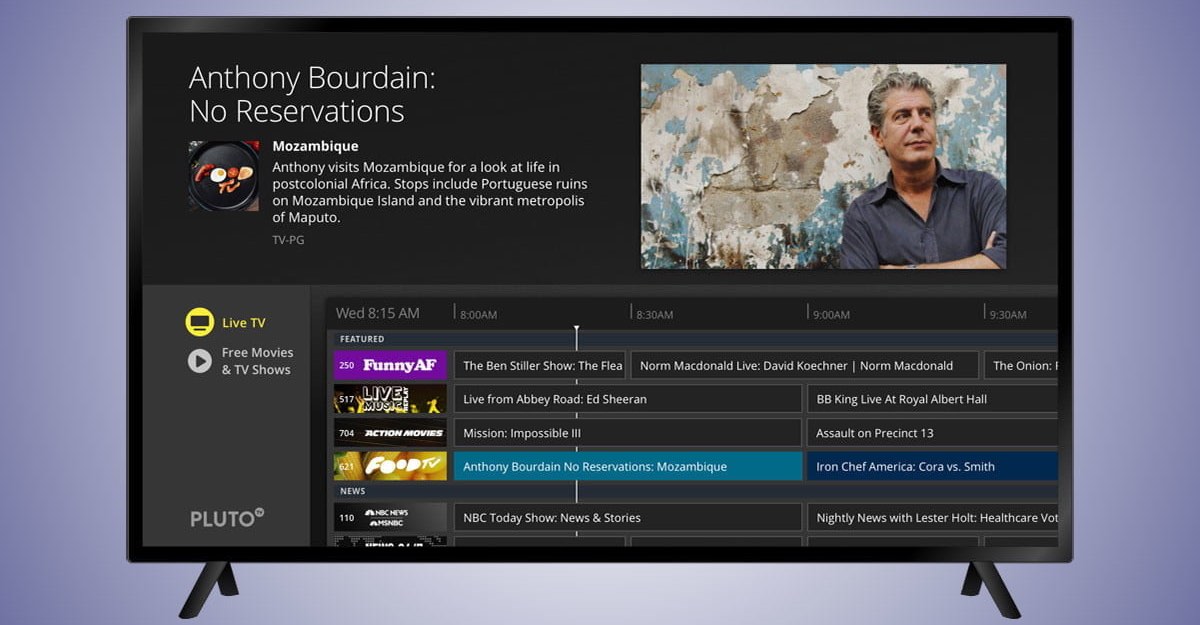Select the Live Music channel 517 logo

[x=390, y=399]
